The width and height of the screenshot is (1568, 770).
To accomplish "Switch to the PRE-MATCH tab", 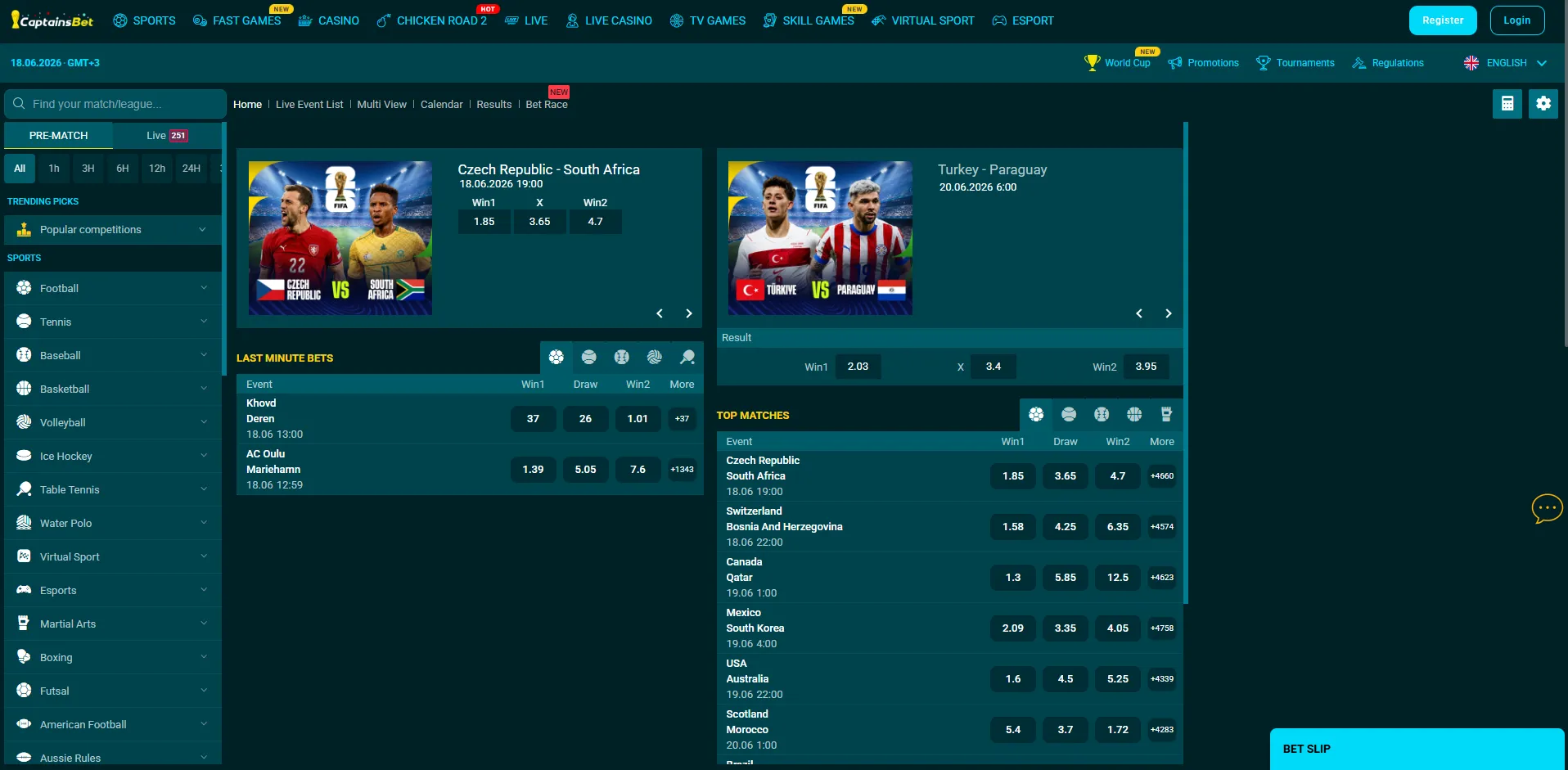I will tap(58, 136).
